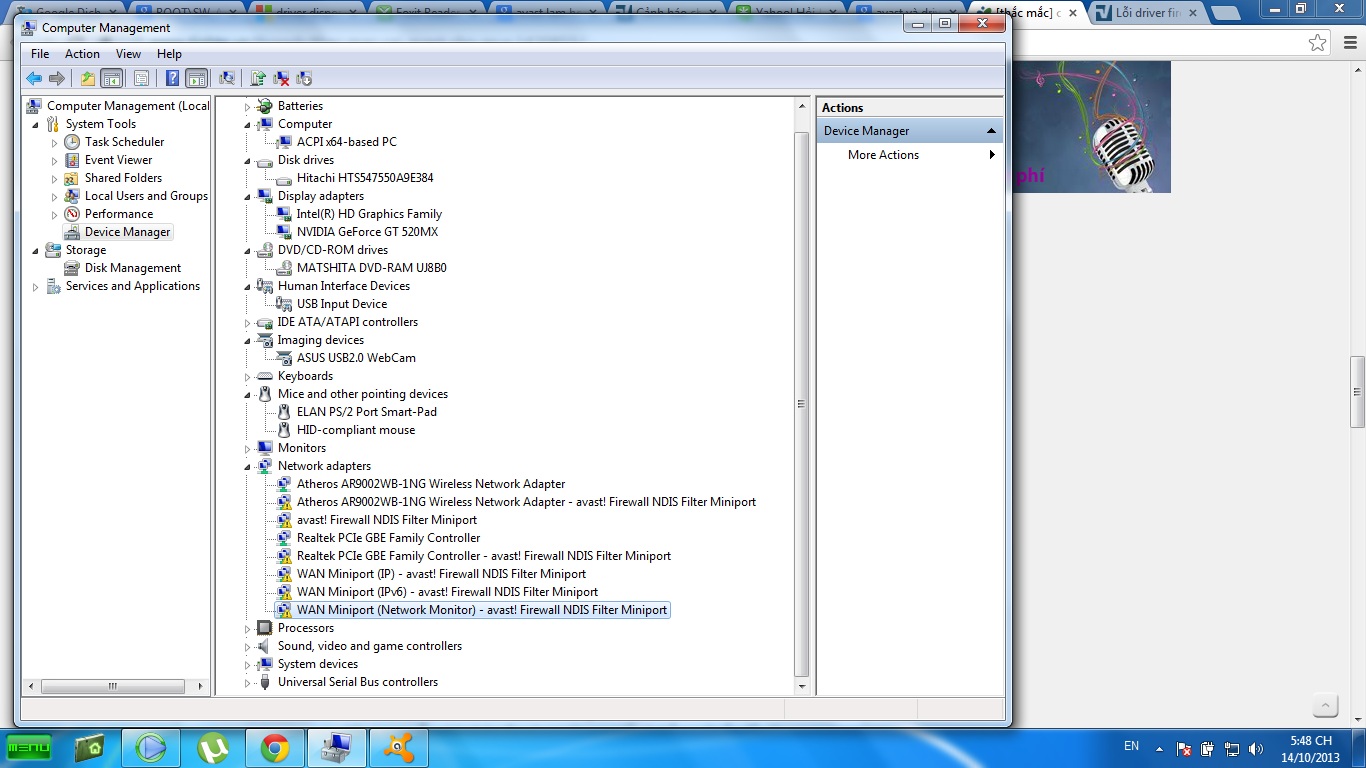
Task: Click Atheros AR9002WB-1NG Wireless Network Adapter icon
Action: point(284,484)
